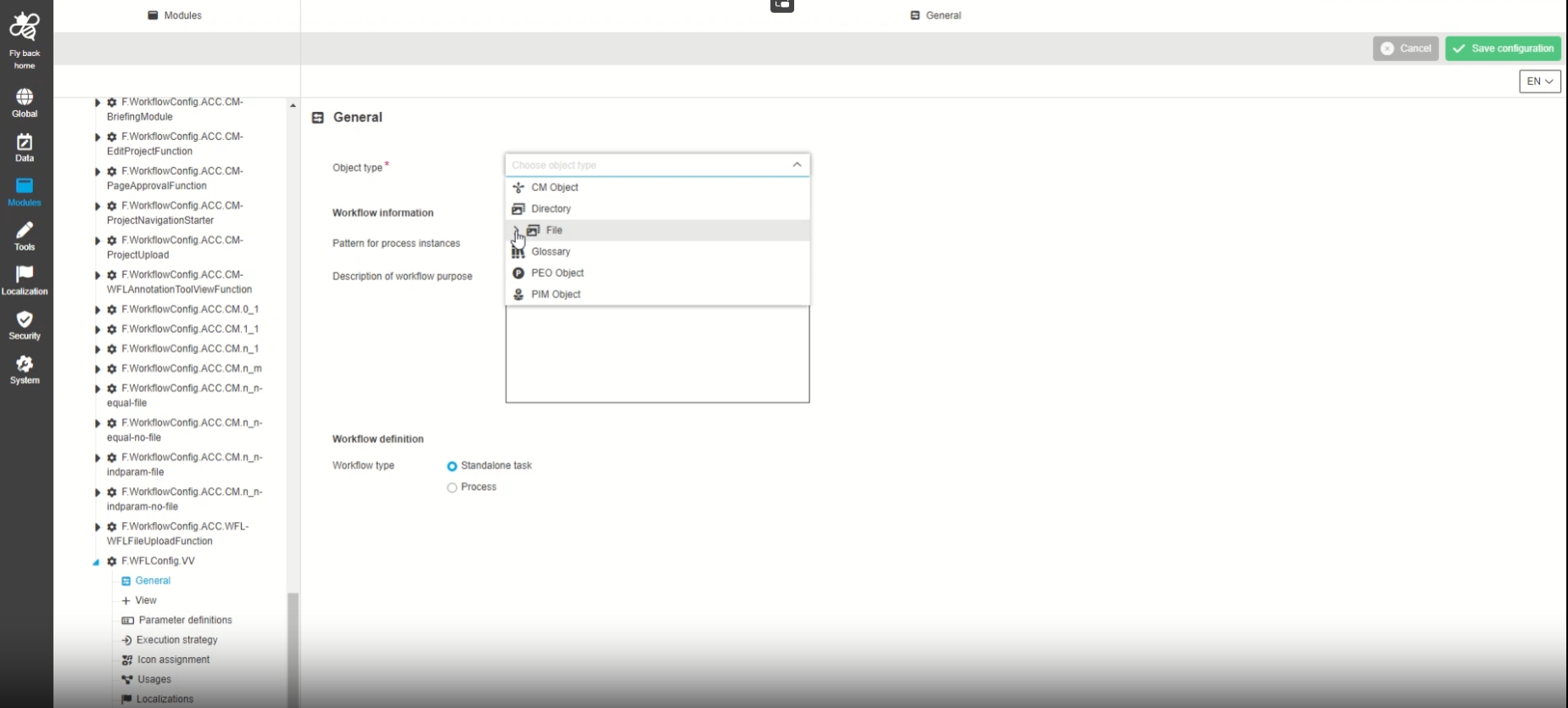Screen dimensions: 1568x708
Task: Select the Process workflow type option
Action: pos(452,487)
